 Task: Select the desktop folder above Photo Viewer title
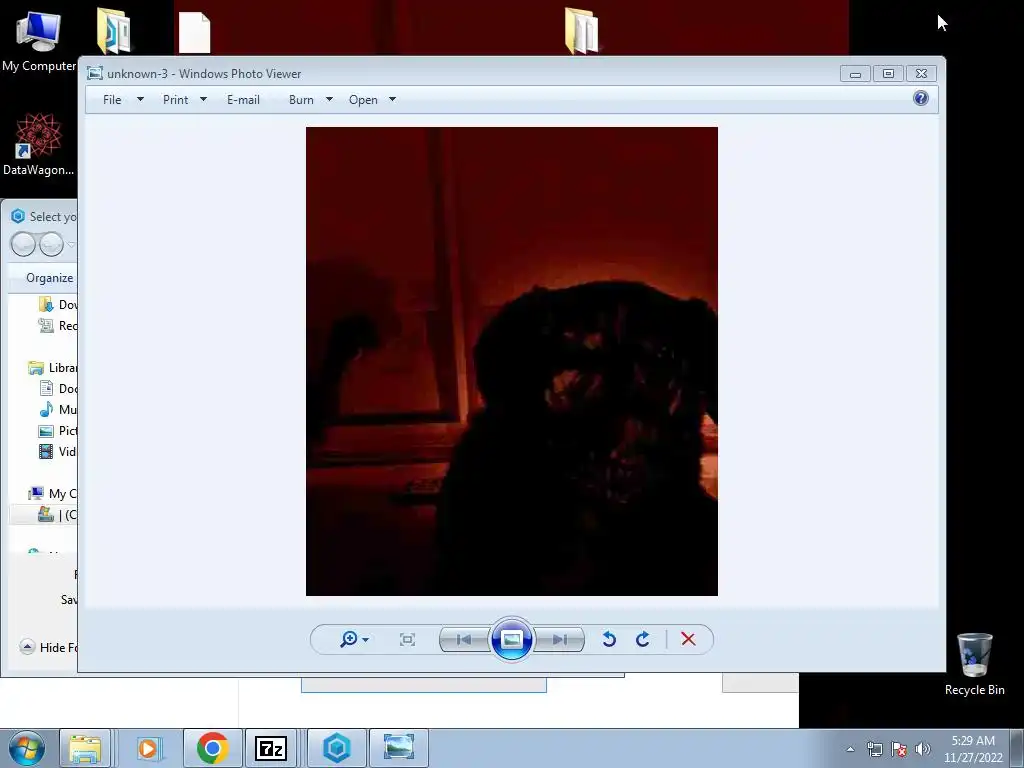[581, 31]
